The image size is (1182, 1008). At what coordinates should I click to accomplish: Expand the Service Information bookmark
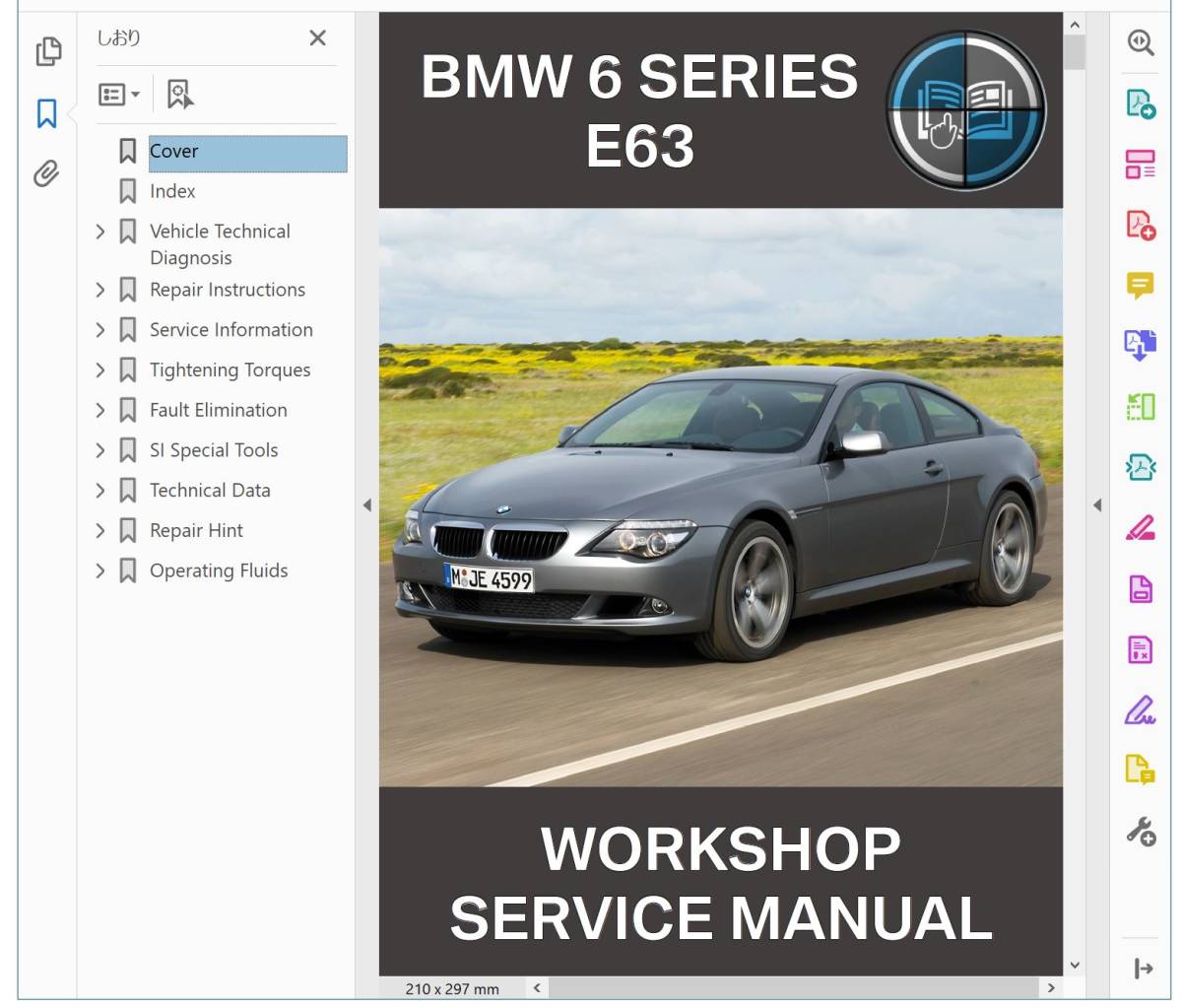pyautogui.click(x=100, y=330)
